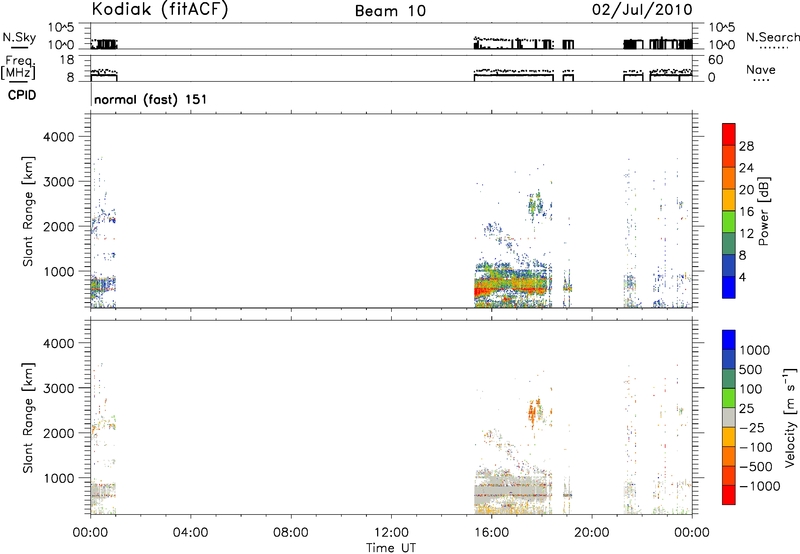The height and width of the screenshot is (554, 800).
Task: Click the '4000' tick on the power panel
Action: click(x=58, y=137)
